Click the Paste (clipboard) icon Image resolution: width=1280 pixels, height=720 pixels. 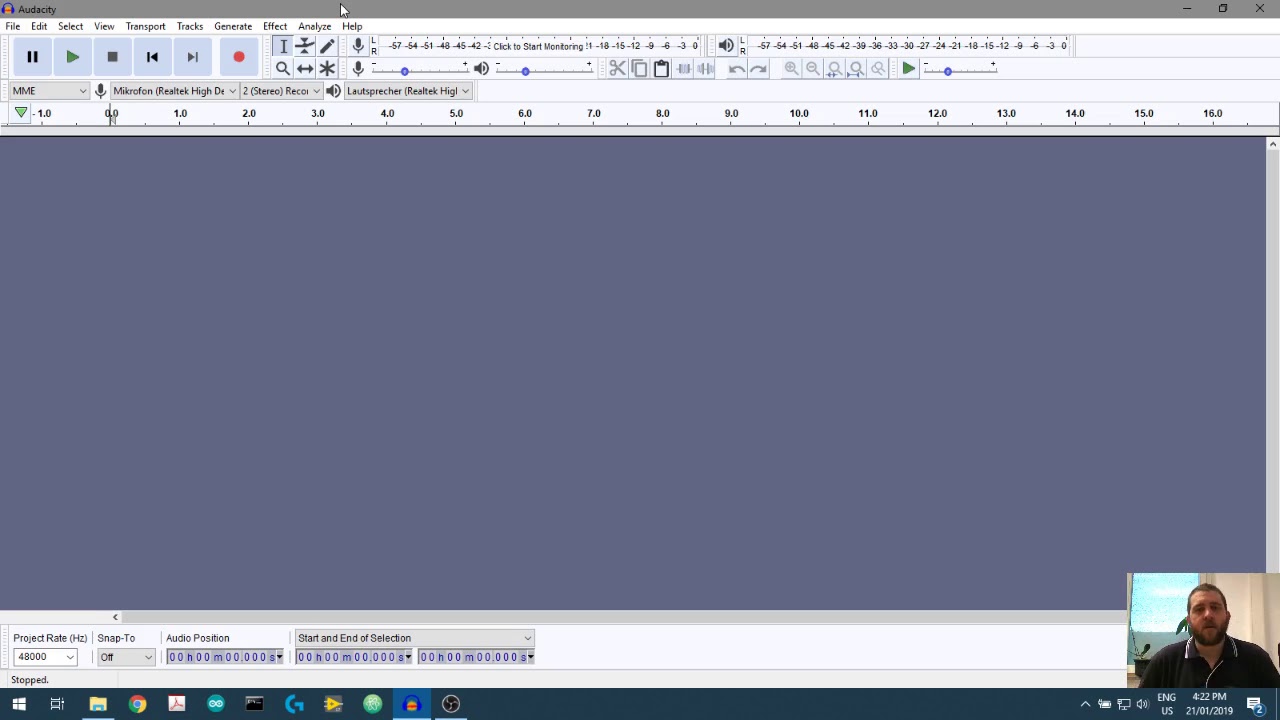[x=661, y=68]
